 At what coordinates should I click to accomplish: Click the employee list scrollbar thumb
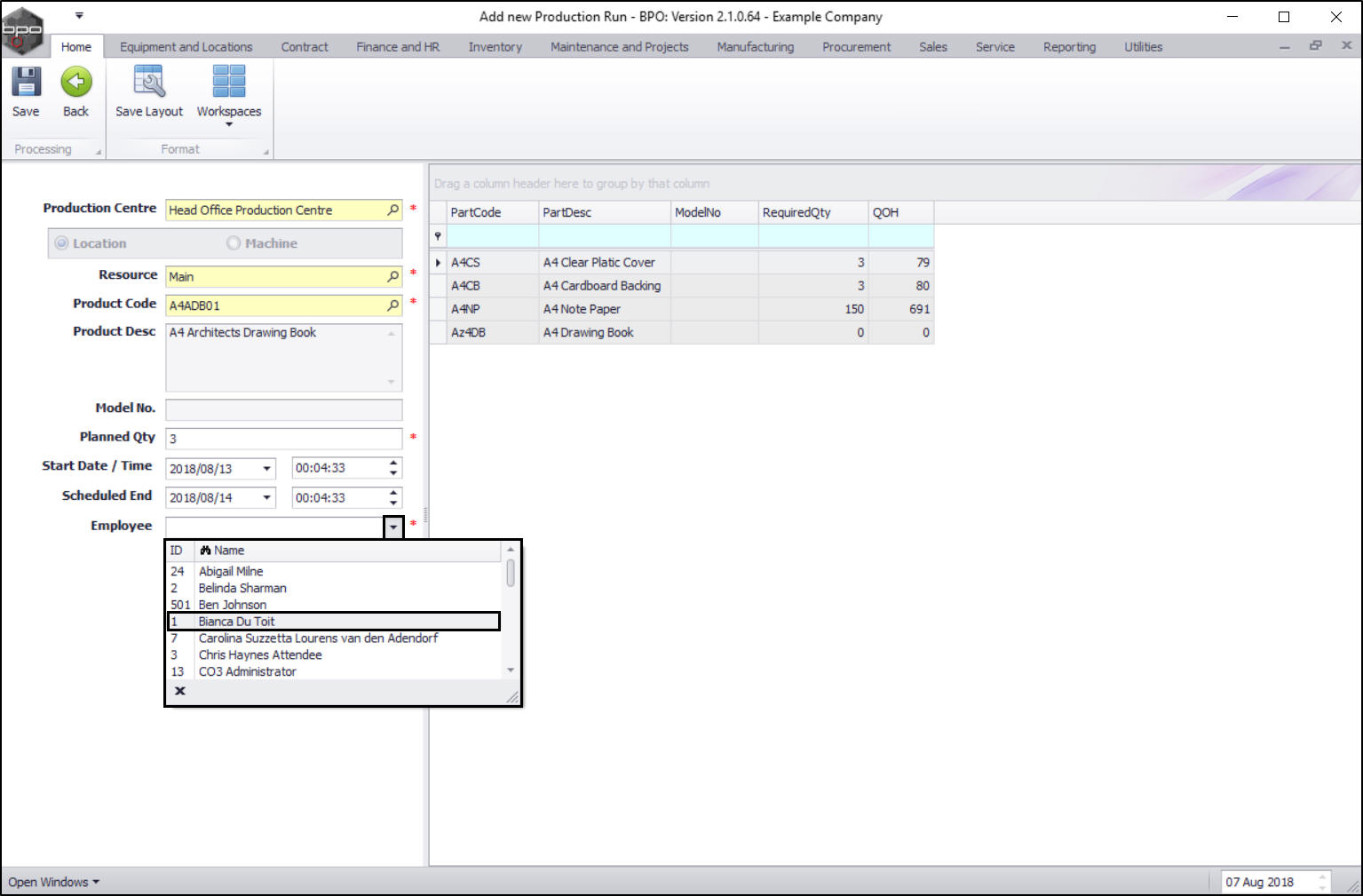[511, 573]
